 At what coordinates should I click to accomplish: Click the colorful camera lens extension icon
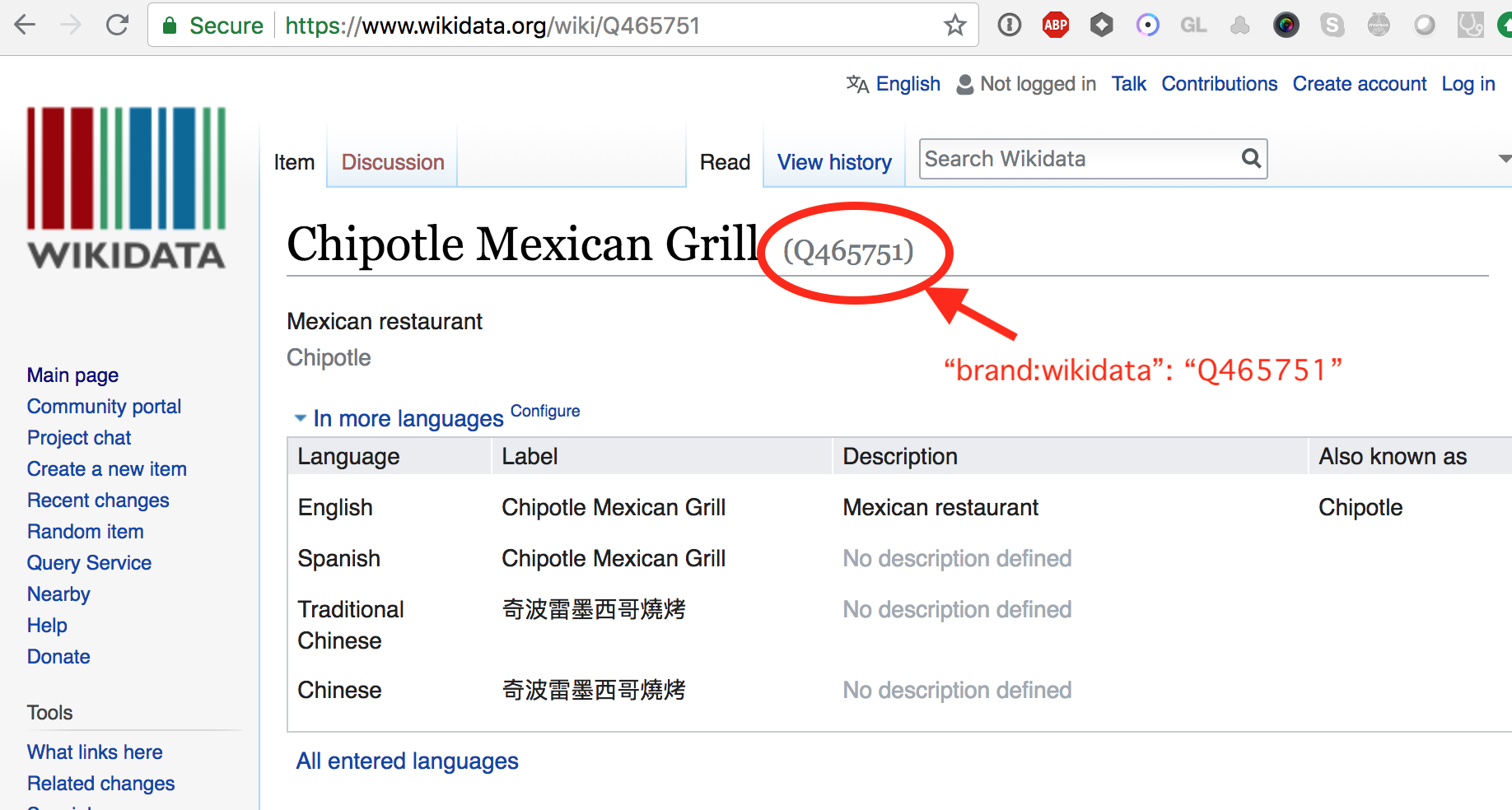pos(1286,25)
